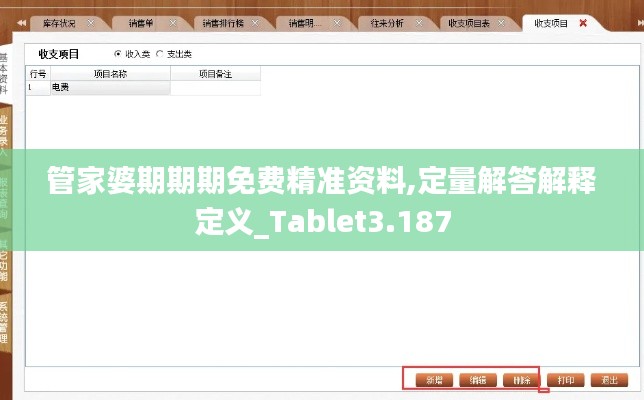Click the 编辑 button
The height and width of the screenshot is (400, 644).
[478, 380]
